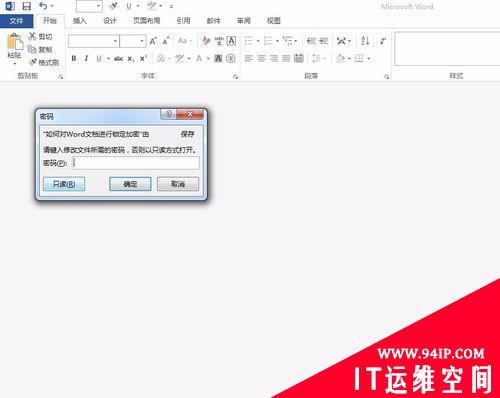Switch to the Review (审阅) tab

tap(244, 21)
